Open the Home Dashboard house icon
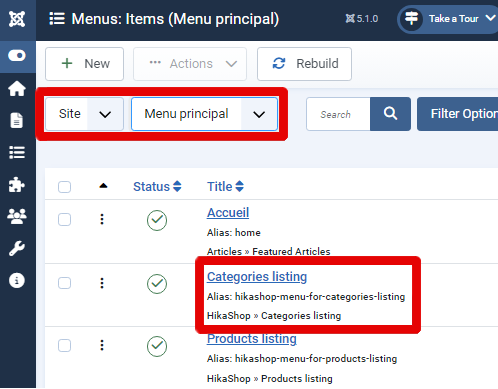 click(x=17, y=89)
